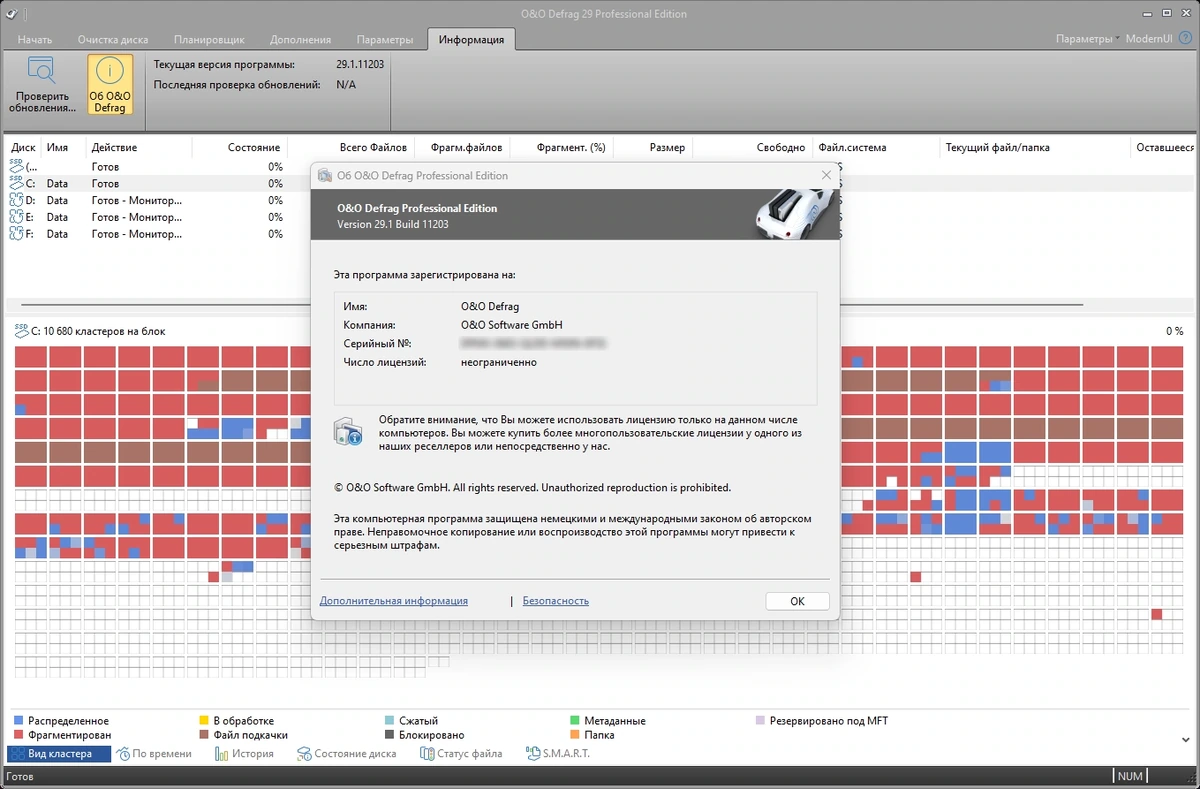Sort by the Свободно column header
The height and width of the screenshot is (789, 1200).
pos(781,147)
